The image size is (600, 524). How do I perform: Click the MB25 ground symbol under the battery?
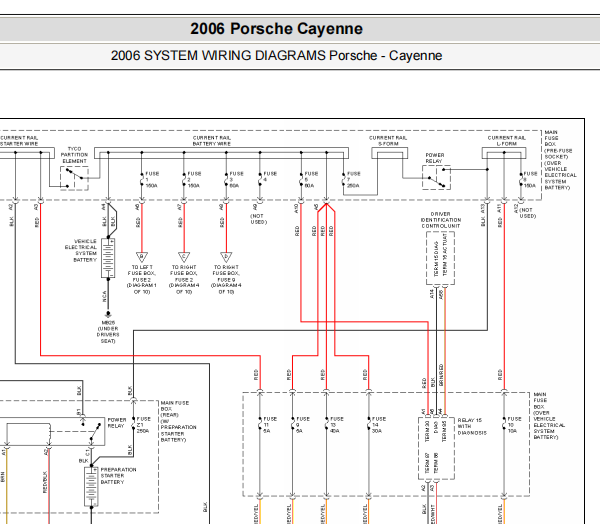click(x=108, y=314)
